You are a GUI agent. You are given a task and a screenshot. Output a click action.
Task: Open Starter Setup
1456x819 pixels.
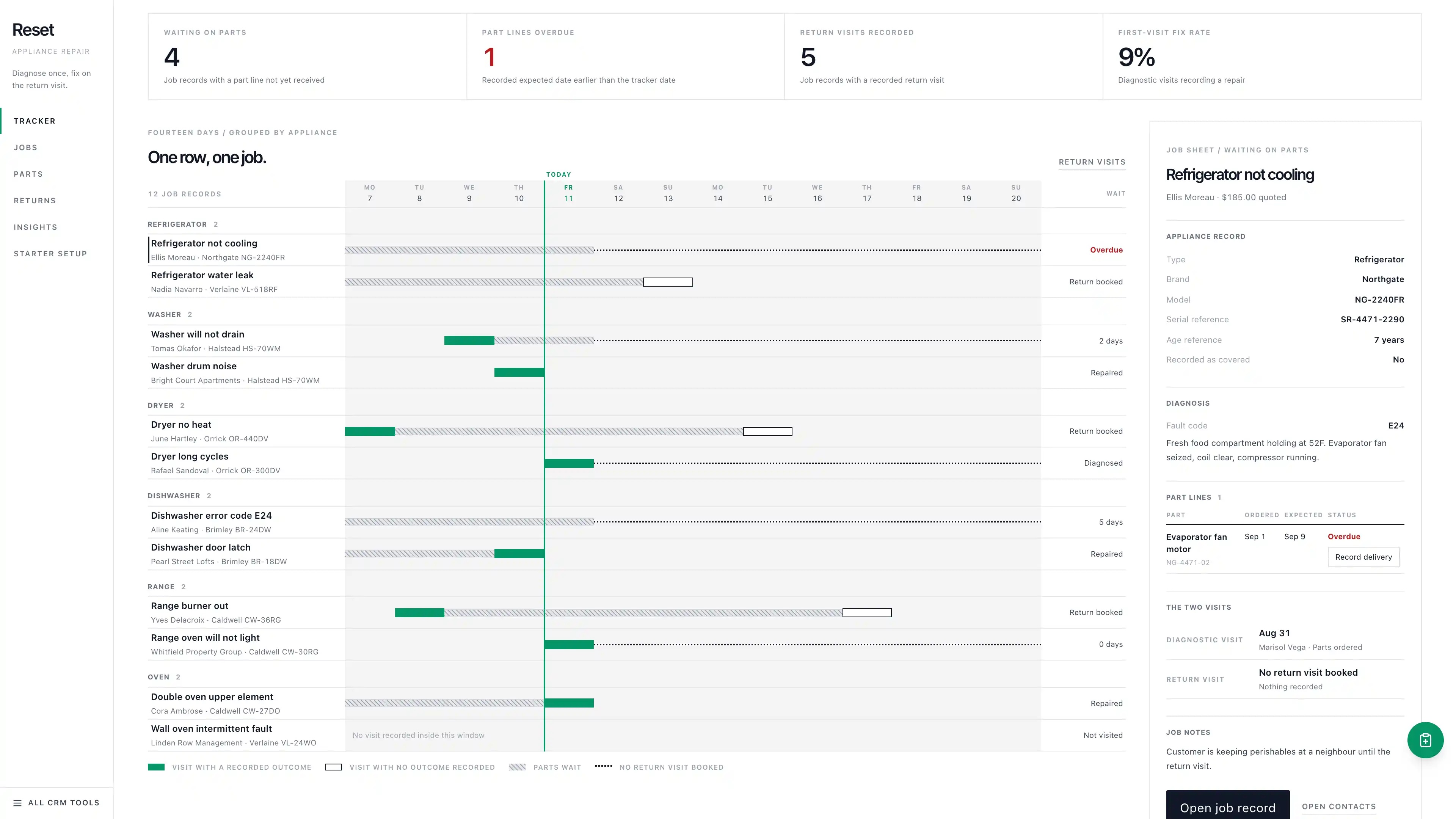56,254
